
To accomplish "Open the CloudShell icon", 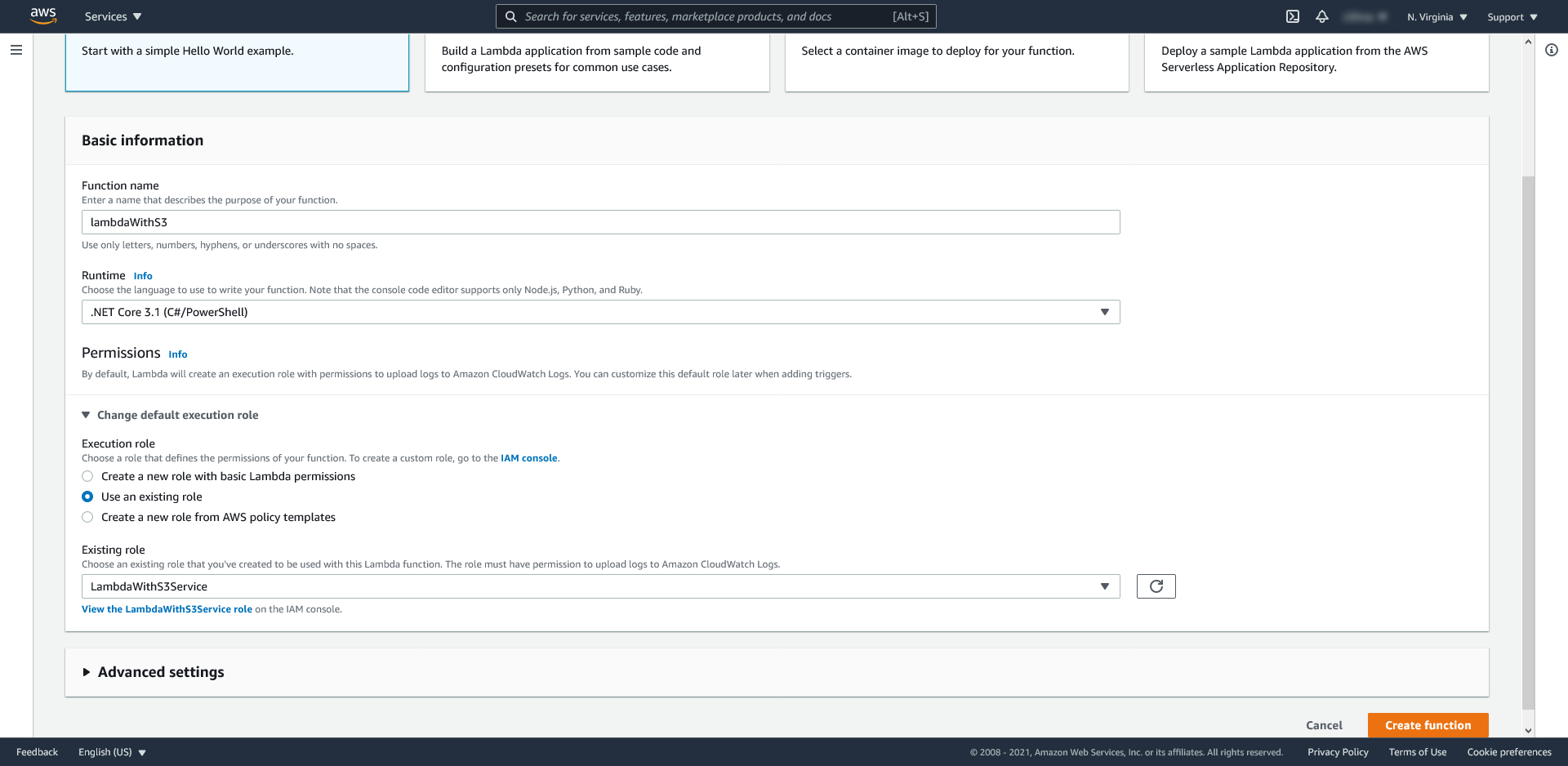I will coord(1293,16).
